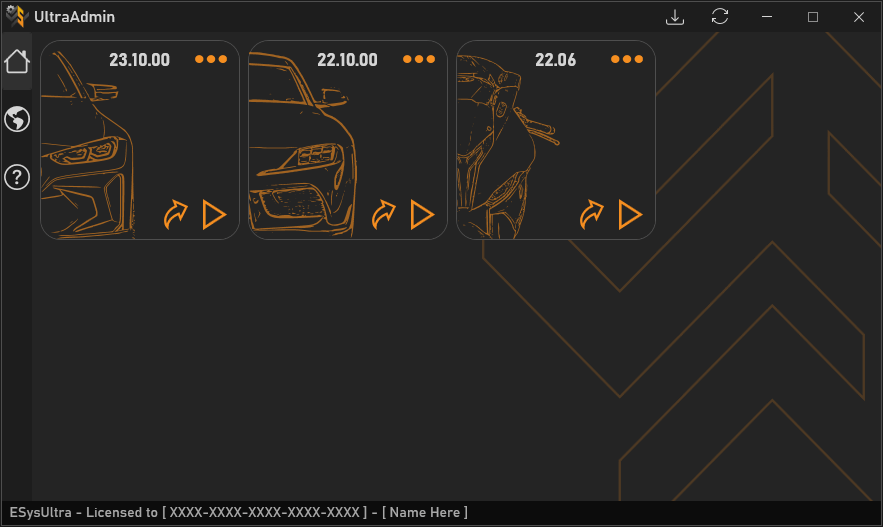Minimize the UltraAdmin window
883x527 pixels.
pos(767,17)
